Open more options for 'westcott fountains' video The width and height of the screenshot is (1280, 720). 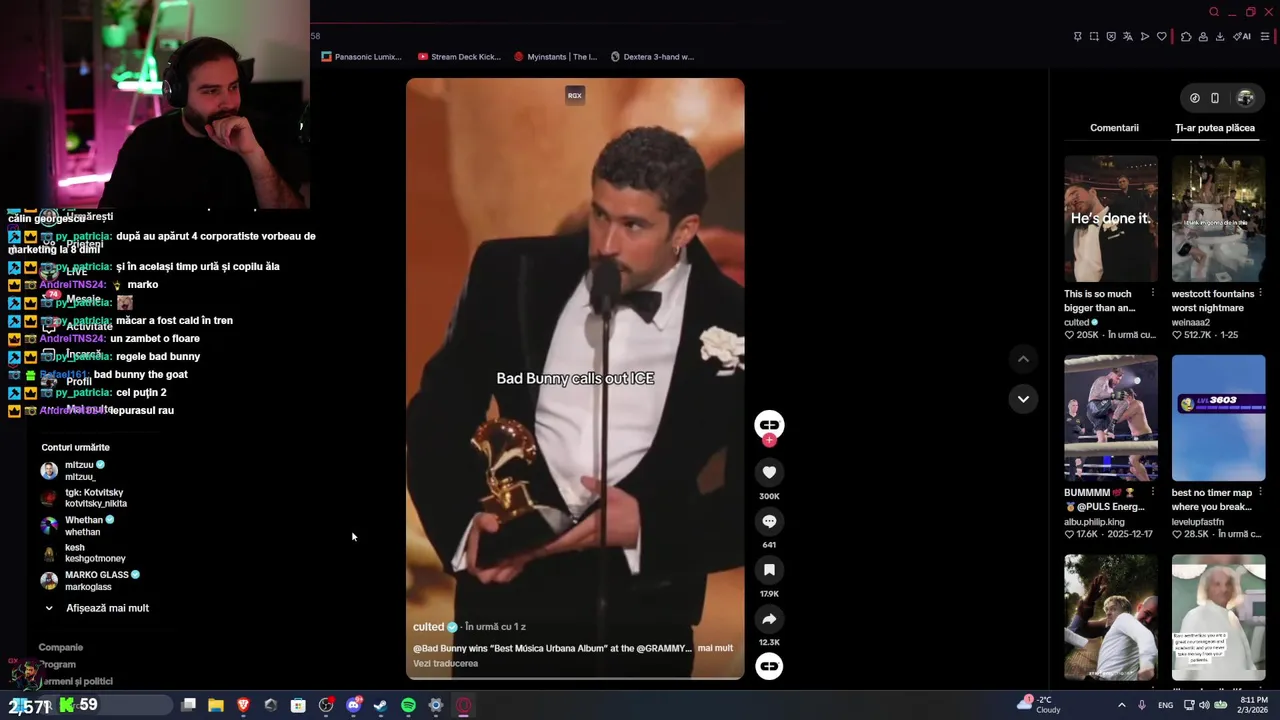(x=1259, y=294)
